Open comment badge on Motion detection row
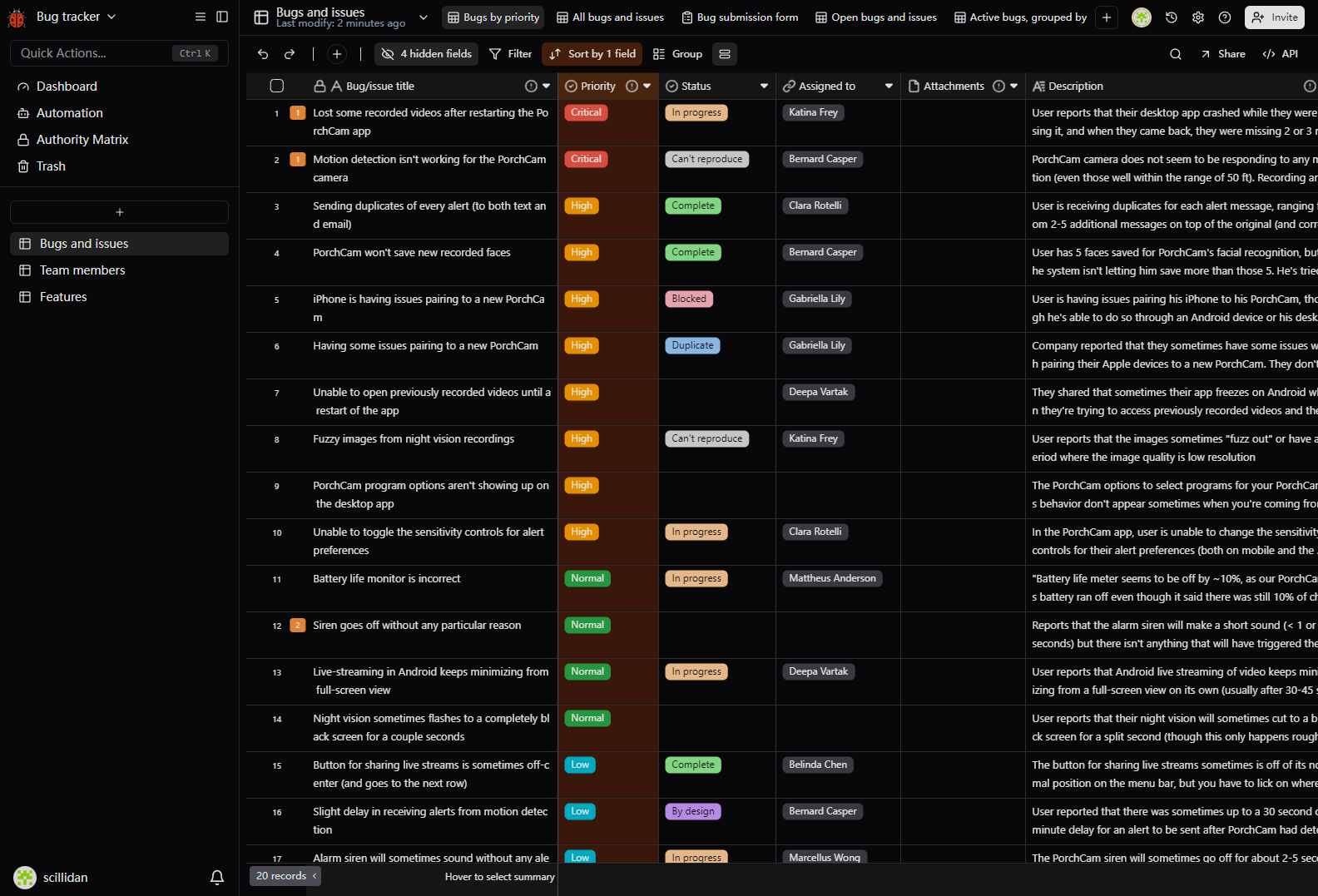This screenshot has height=896, width=1318. pos(298,160)
